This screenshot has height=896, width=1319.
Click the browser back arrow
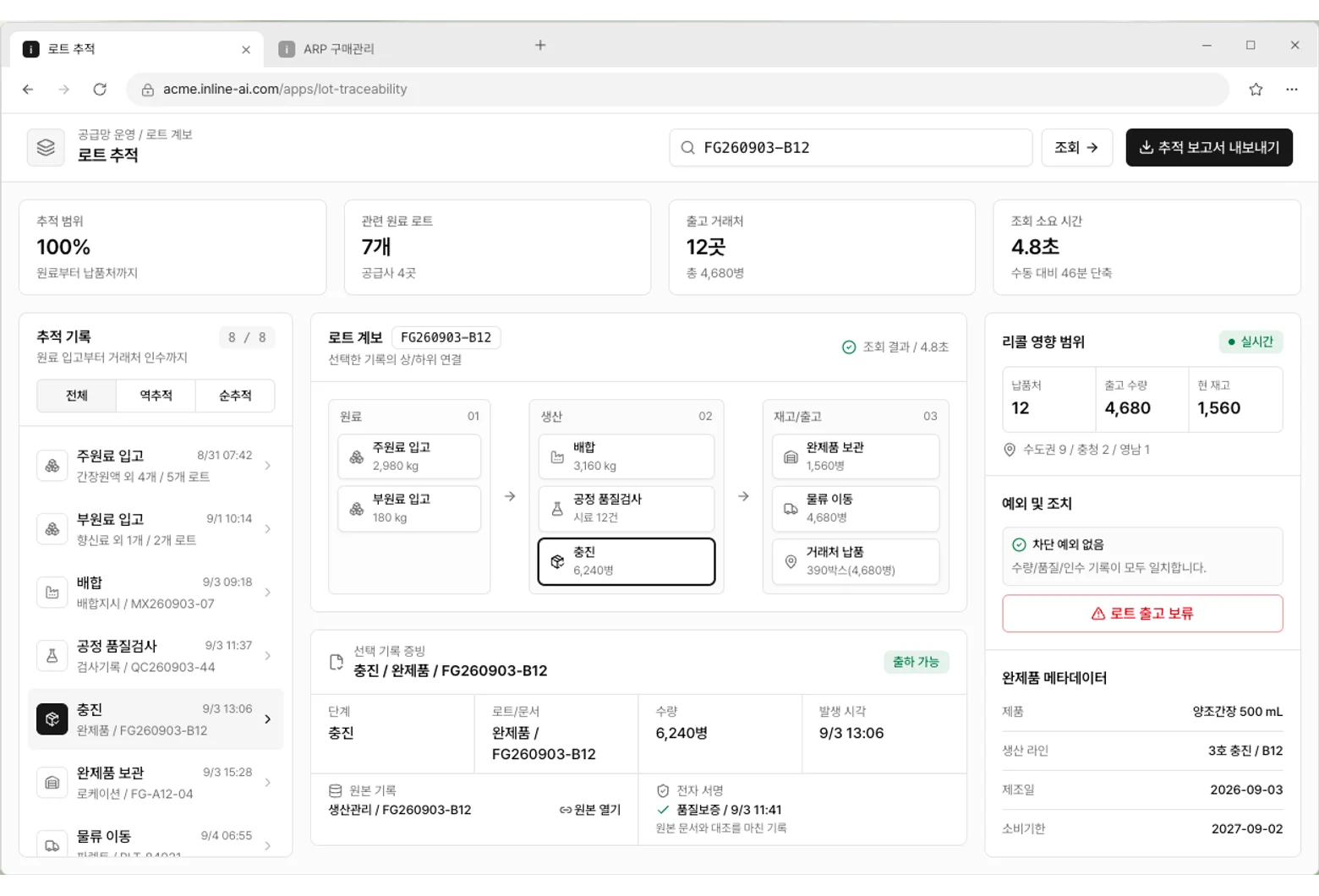(x=28, y=89)
